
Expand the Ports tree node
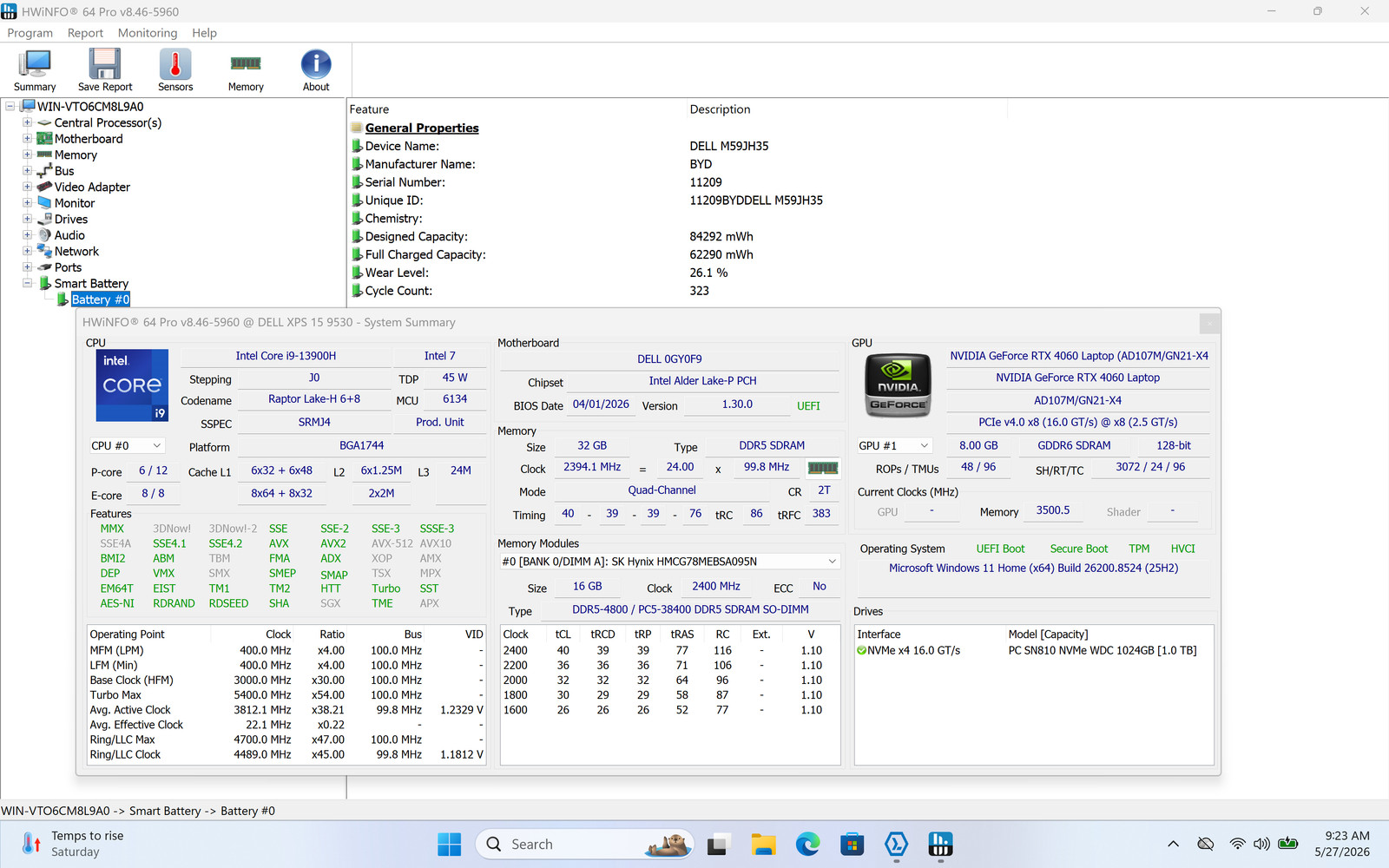[27, 267]
